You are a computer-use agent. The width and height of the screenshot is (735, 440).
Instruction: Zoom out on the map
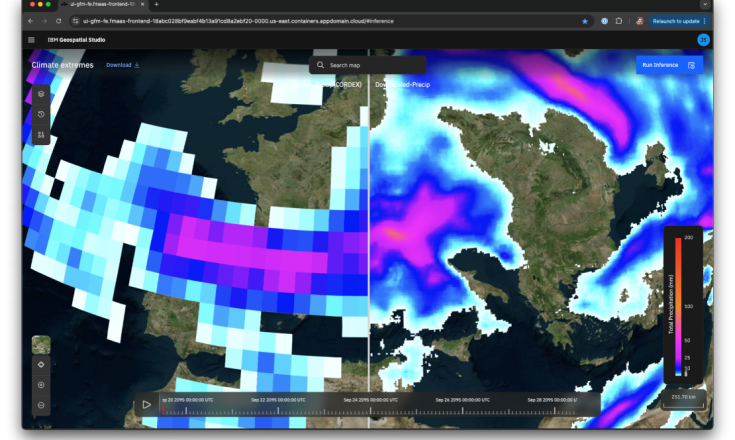click(x=41, y=405)
